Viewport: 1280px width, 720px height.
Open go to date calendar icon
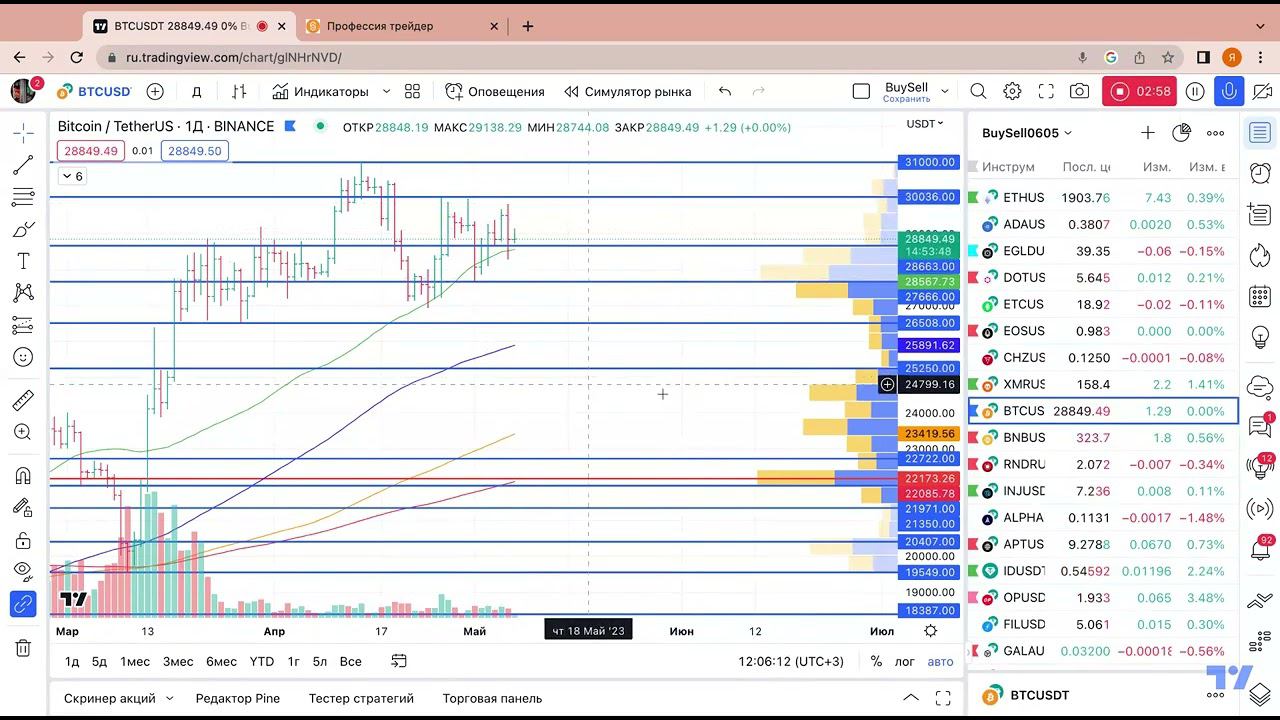point(399,661)
